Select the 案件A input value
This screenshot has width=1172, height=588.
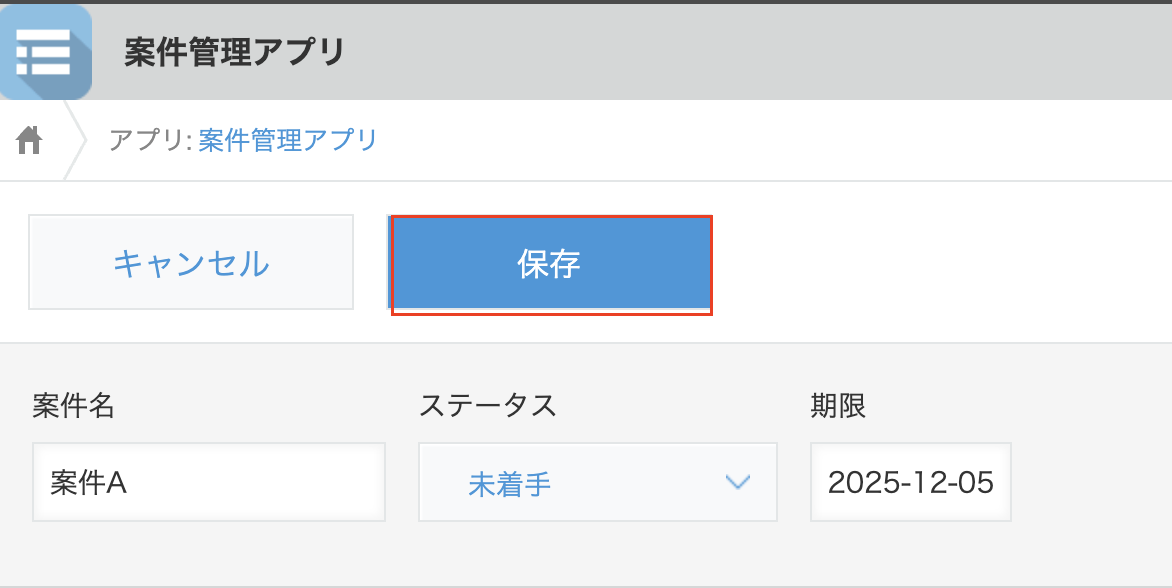click(80, 484)
